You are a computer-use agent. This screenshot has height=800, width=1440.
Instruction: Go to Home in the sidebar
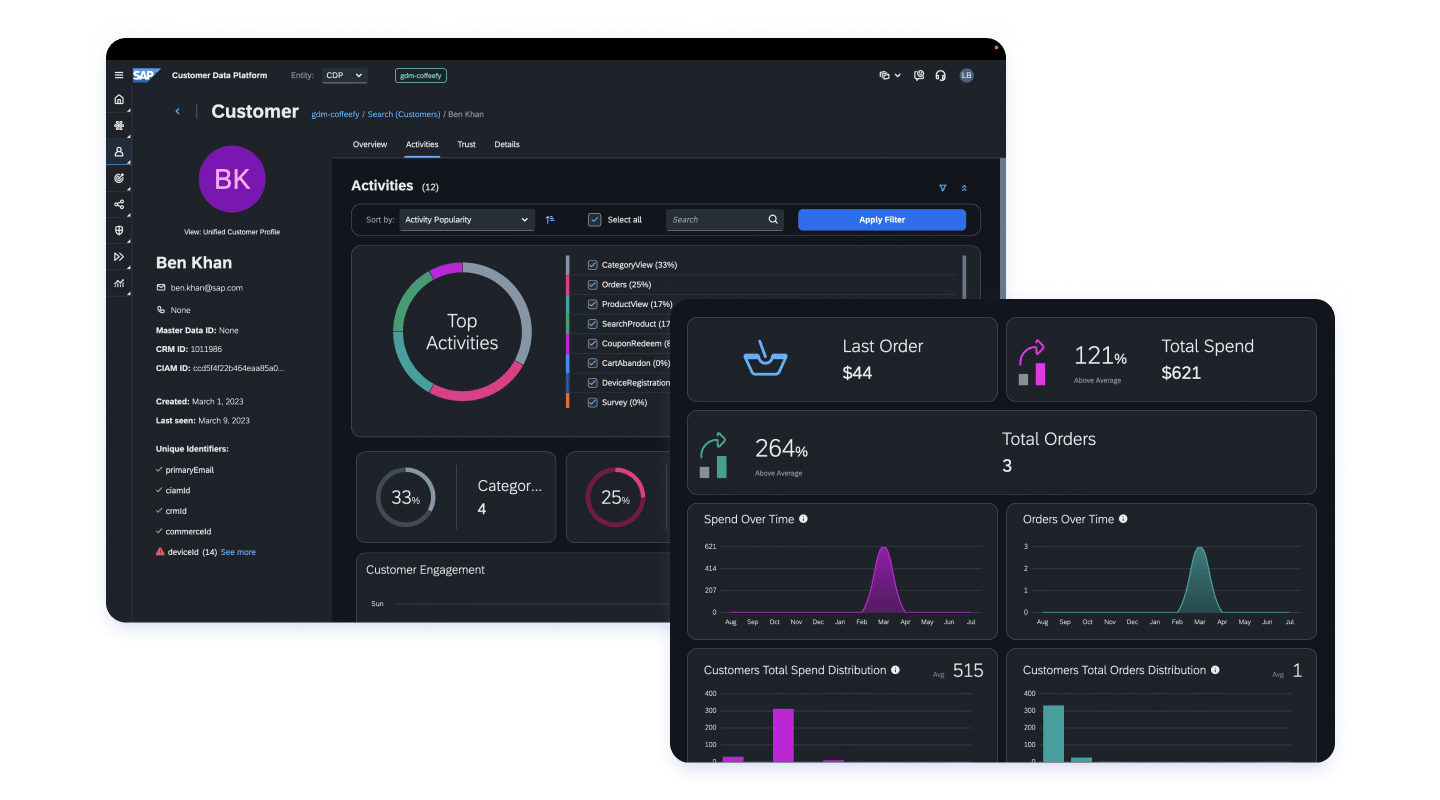119,99
